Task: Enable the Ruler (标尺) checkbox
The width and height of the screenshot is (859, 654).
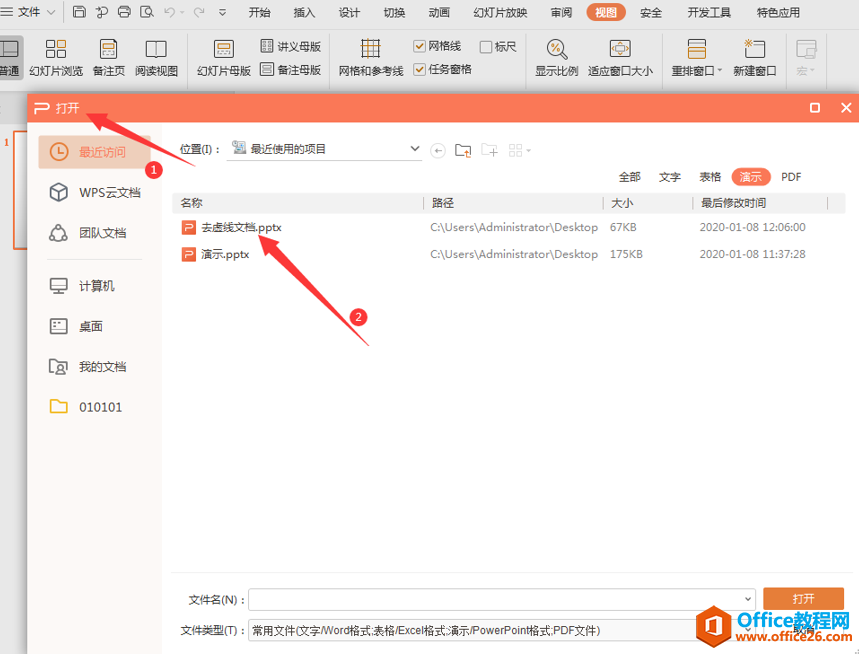Action: [485, 47]
